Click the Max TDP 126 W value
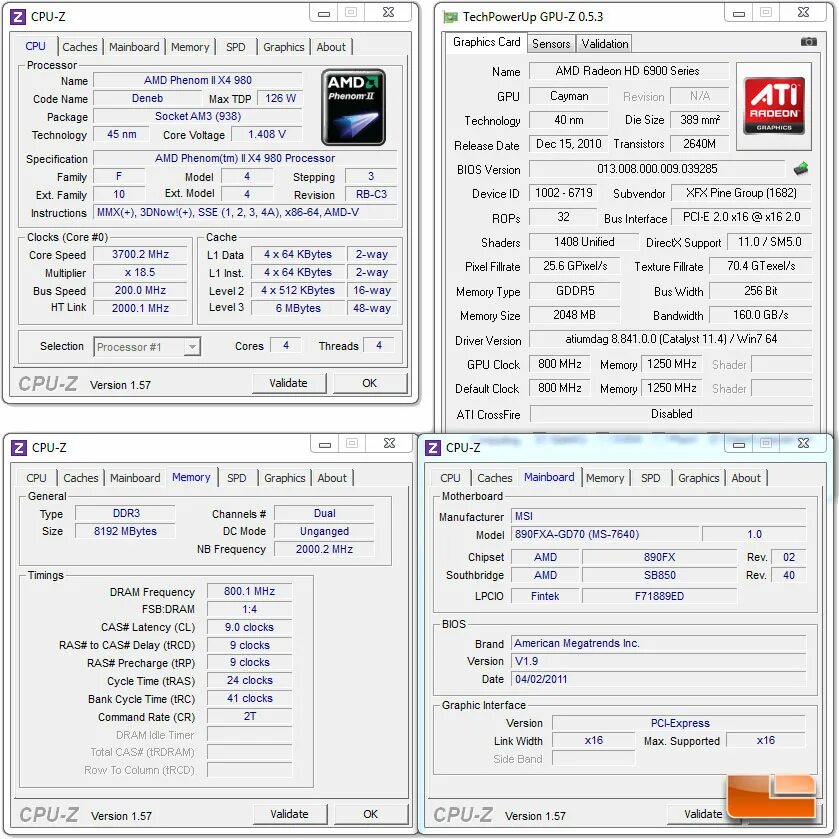 click(x=280, y=98)
